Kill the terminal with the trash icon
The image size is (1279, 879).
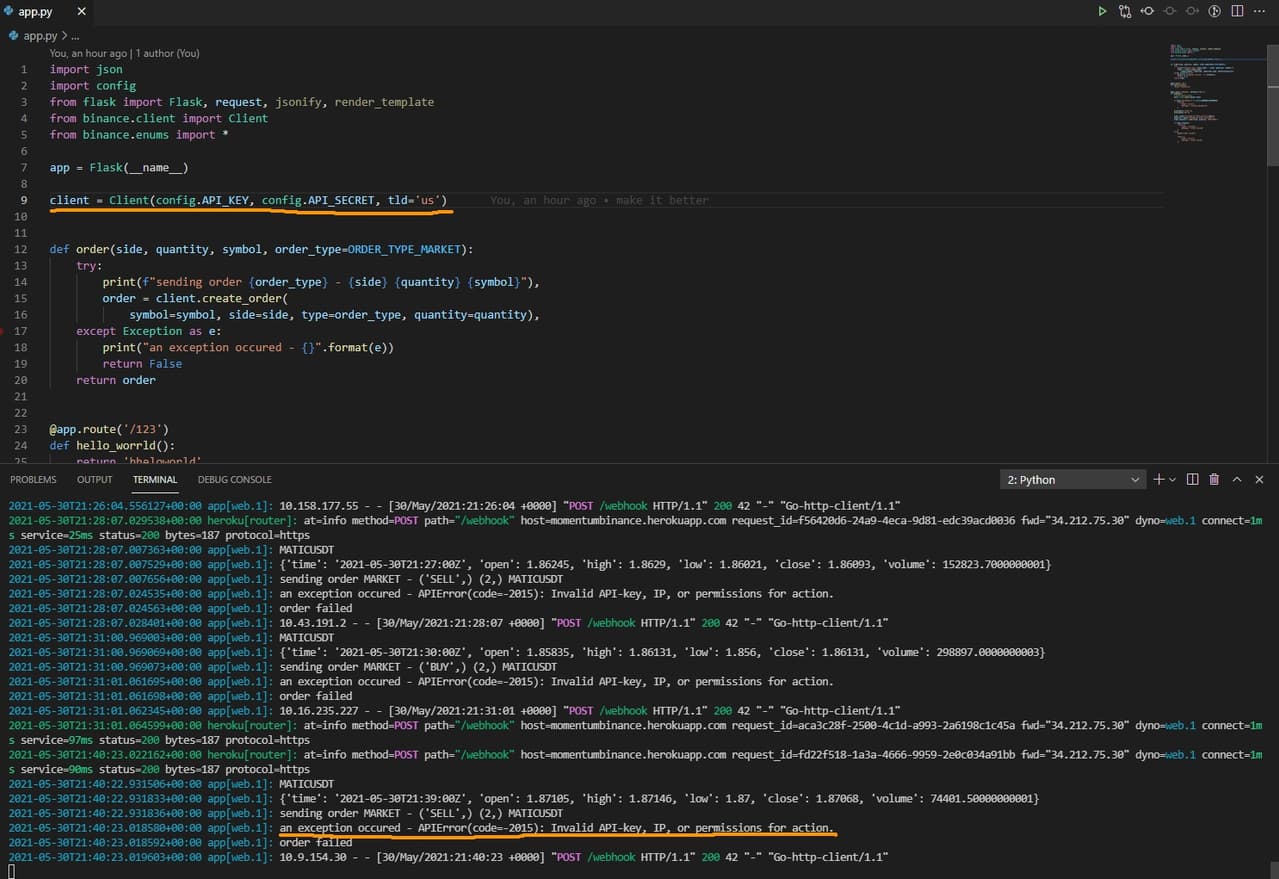(1214, 480)
